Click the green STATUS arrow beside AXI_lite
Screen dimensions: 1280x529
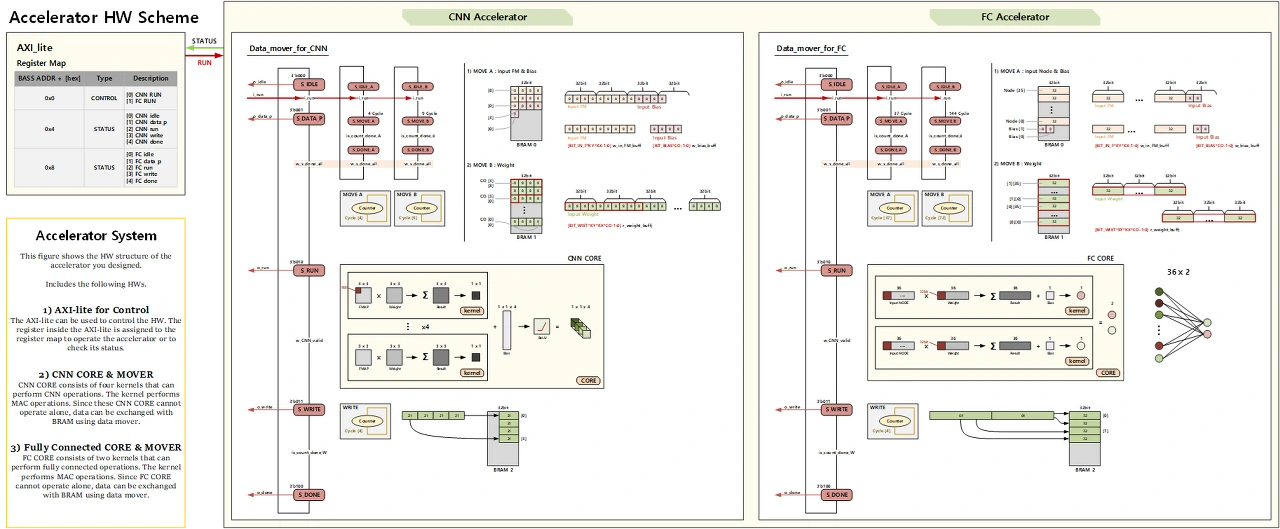tap(205, 46)
